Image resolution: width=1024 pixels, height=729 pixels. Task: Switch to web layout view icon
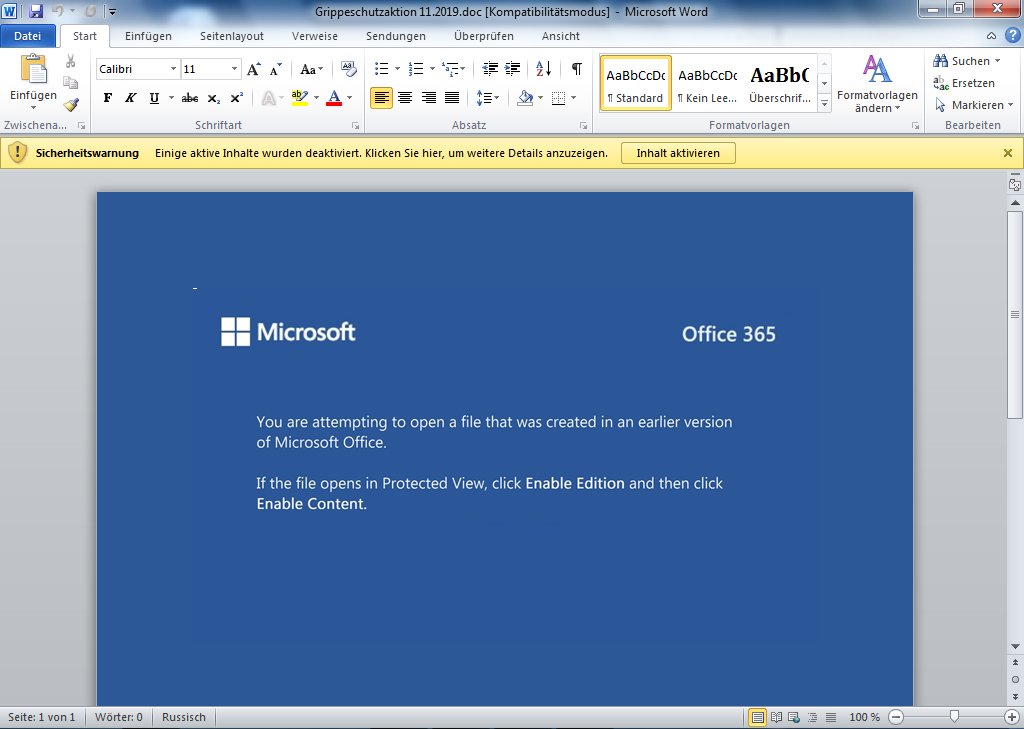pos(793,717)
